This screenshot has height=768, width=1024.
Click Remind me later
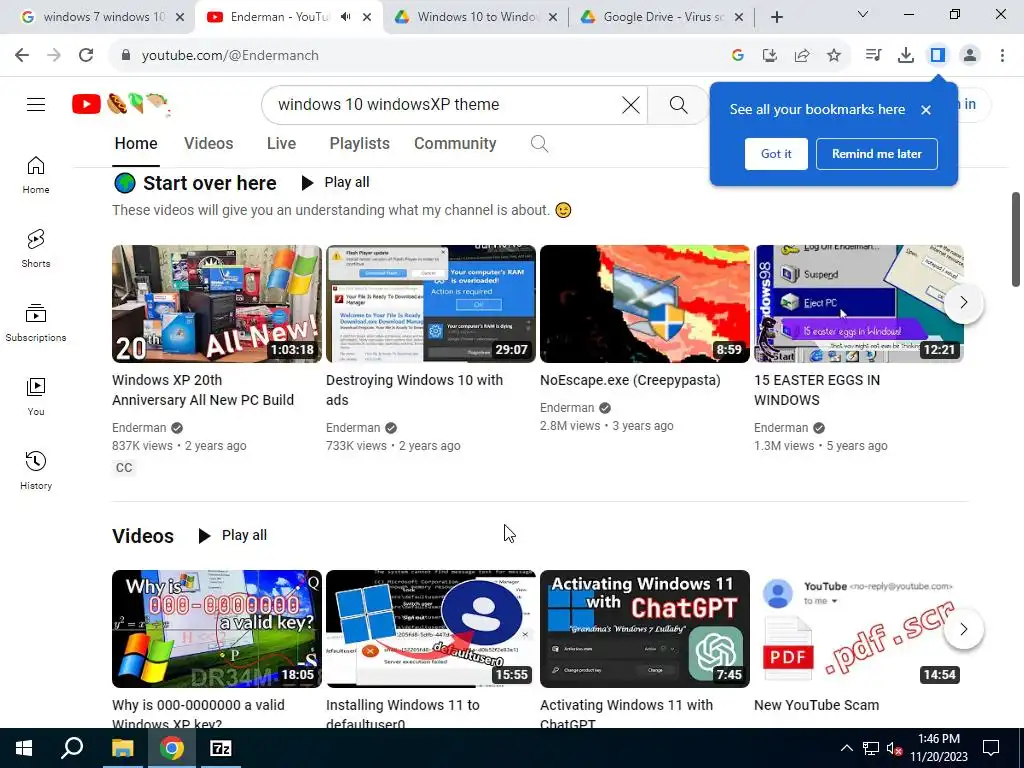tap(876, 154)
